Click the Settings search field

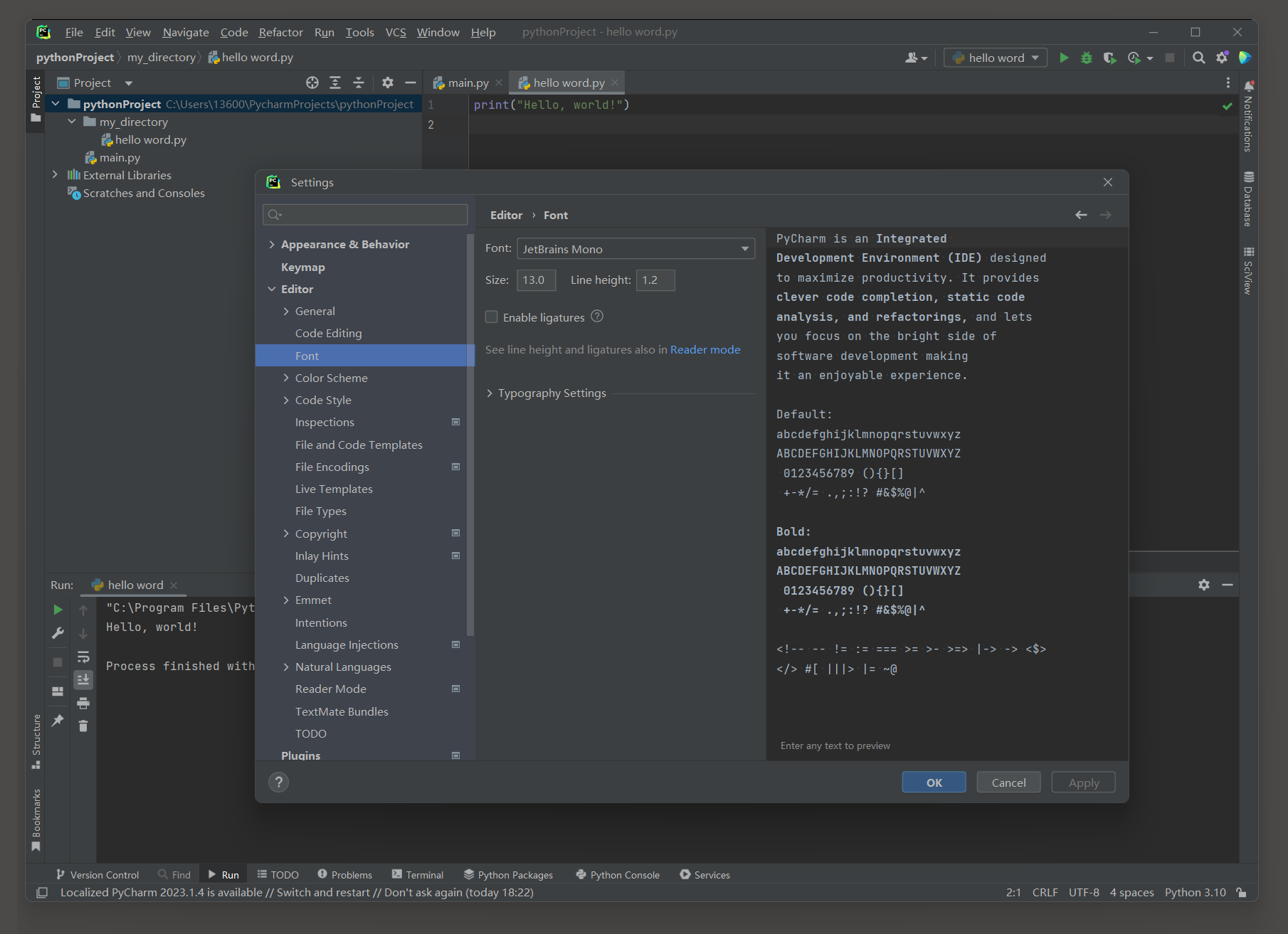365,215
